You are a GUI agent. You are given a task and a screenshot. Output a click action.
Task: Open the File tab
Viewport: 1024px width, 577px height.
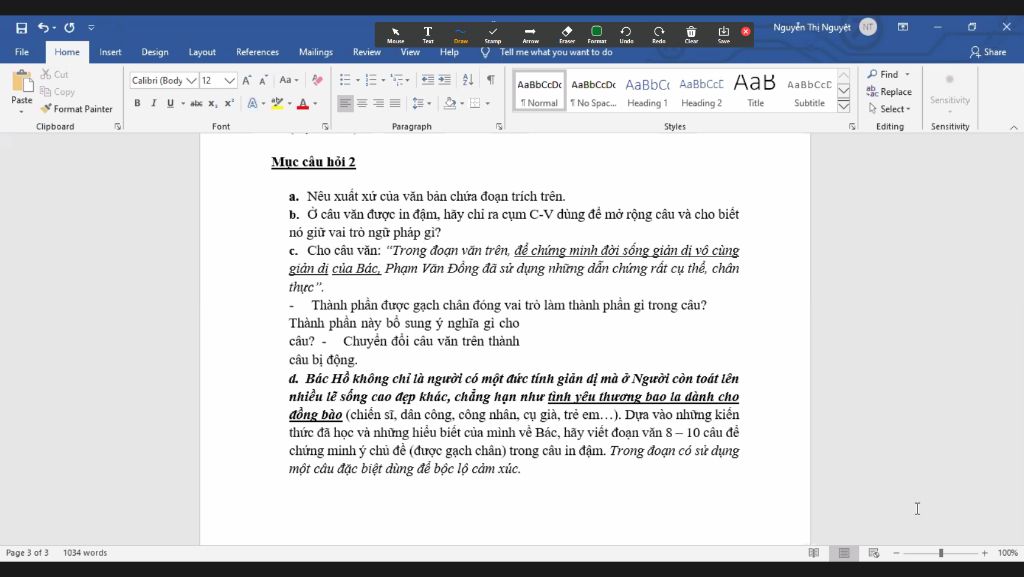22,52
